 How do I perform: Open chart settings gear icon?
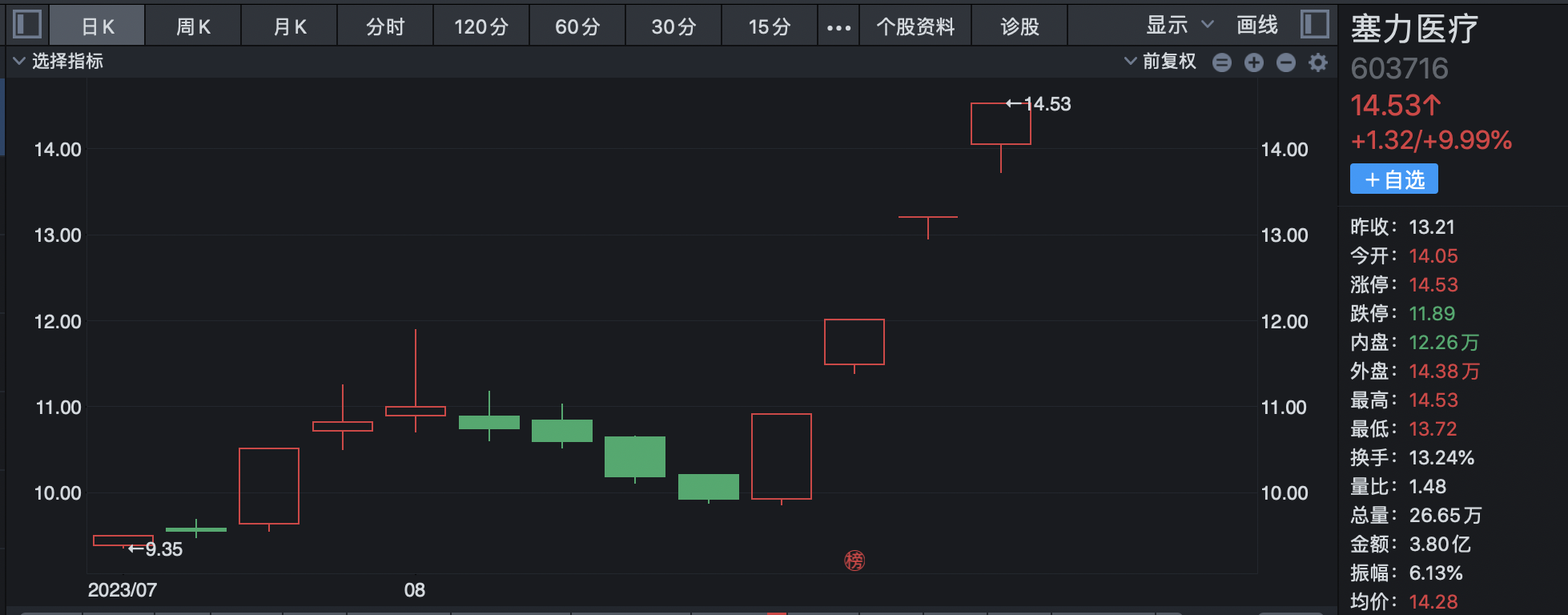click(x=1318, y=62)
